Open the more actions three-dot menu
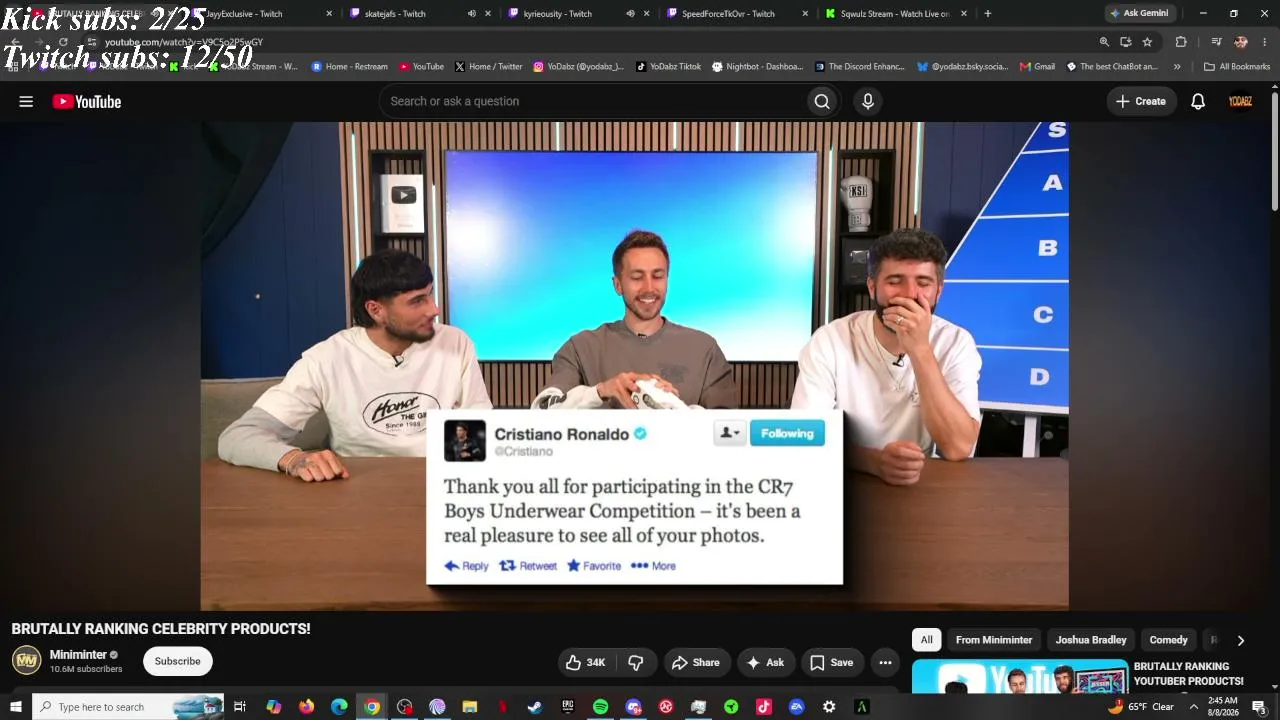 (885, 662)
